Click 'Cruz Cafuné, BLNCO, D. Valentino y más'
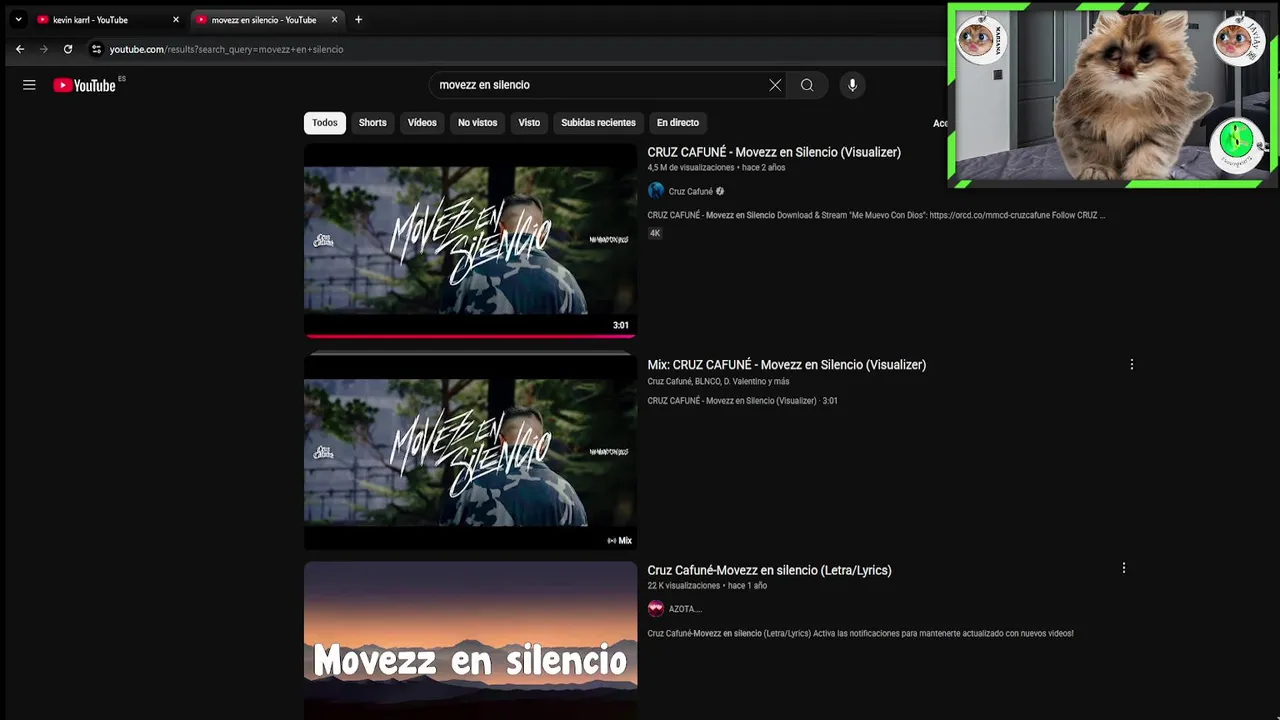Image resolution: width=1280 pixels, height=720 pixels. point(718,381)
